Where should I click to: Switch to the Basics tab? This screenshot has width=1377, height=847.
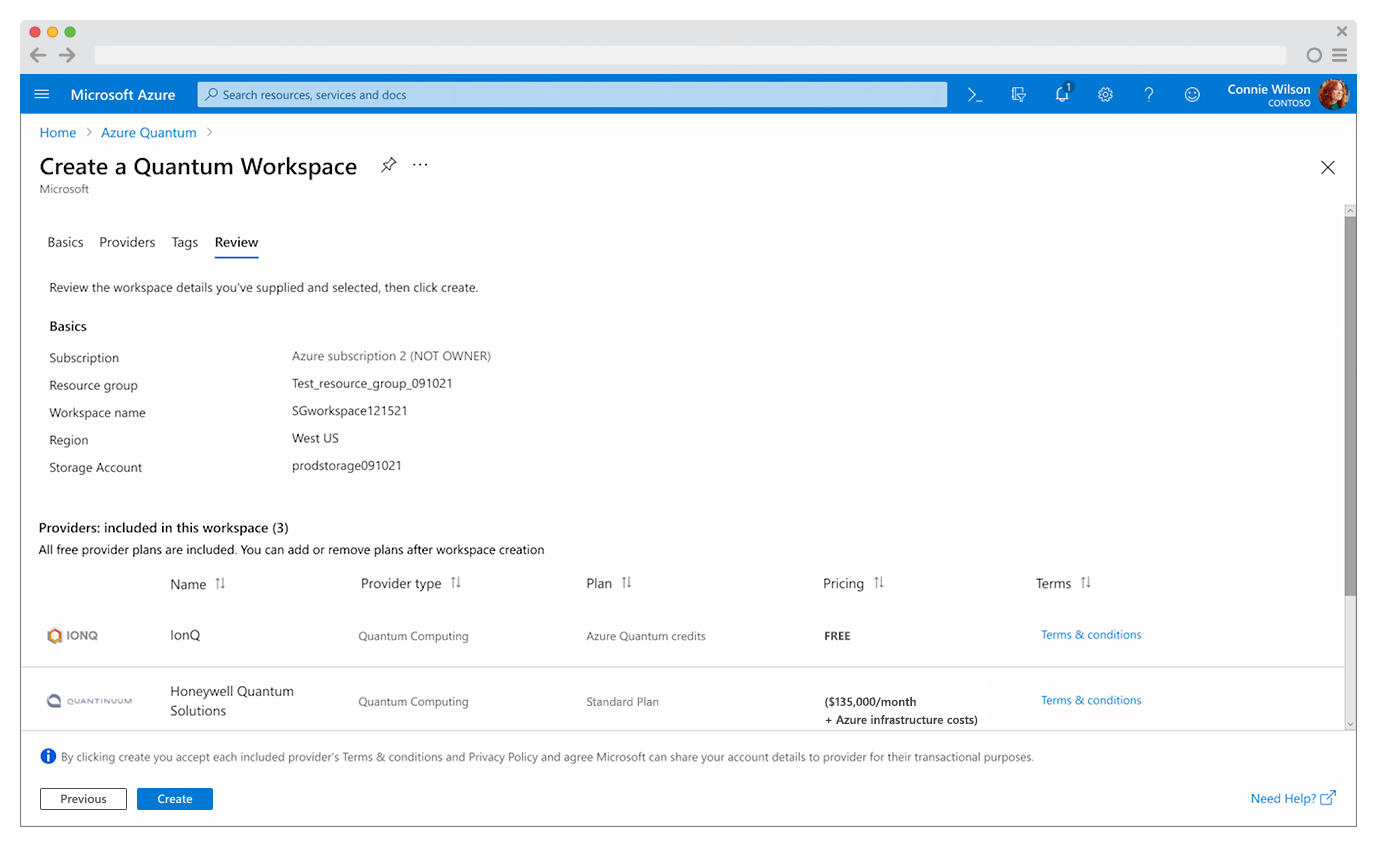coord(65,243)
